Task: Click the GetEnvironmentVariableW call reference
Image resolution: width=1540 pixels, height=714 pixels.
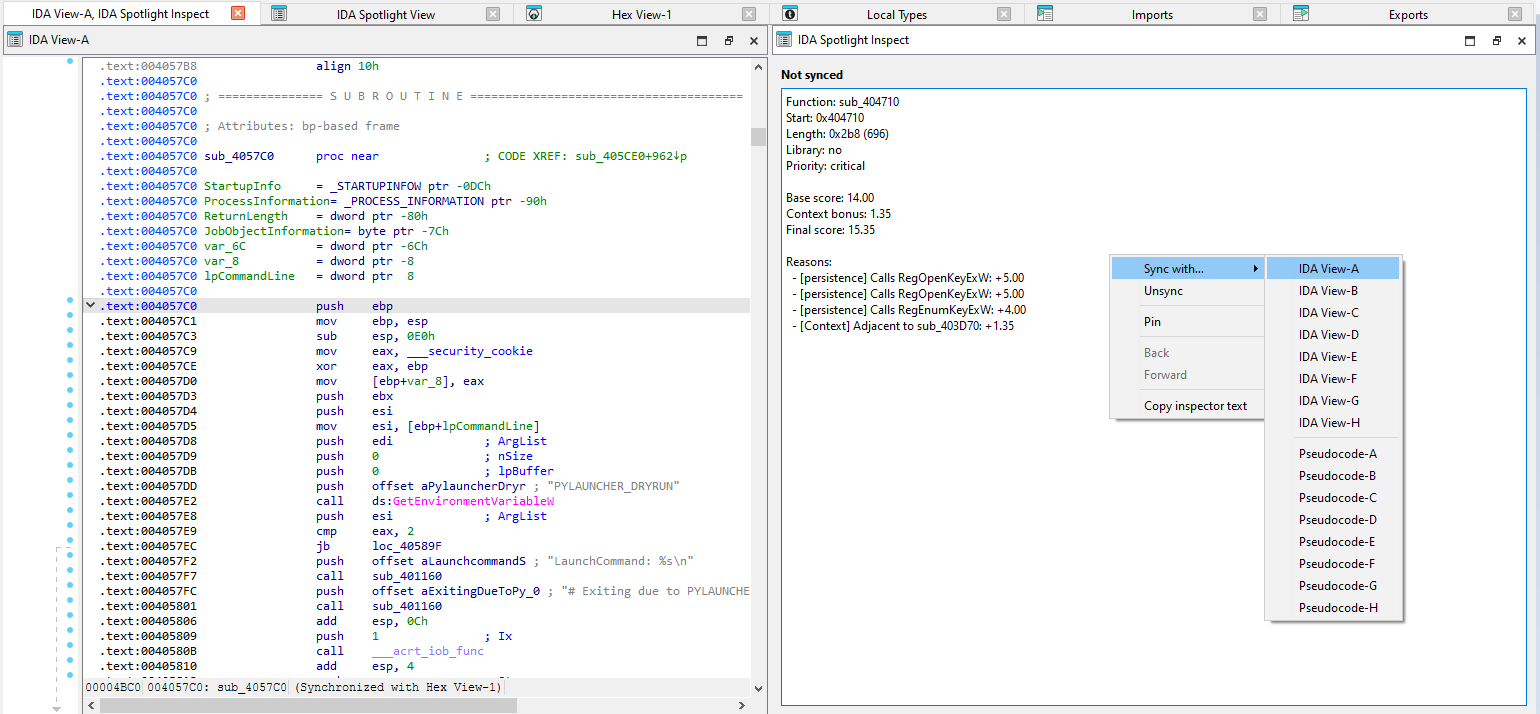Action: (474, 501)
